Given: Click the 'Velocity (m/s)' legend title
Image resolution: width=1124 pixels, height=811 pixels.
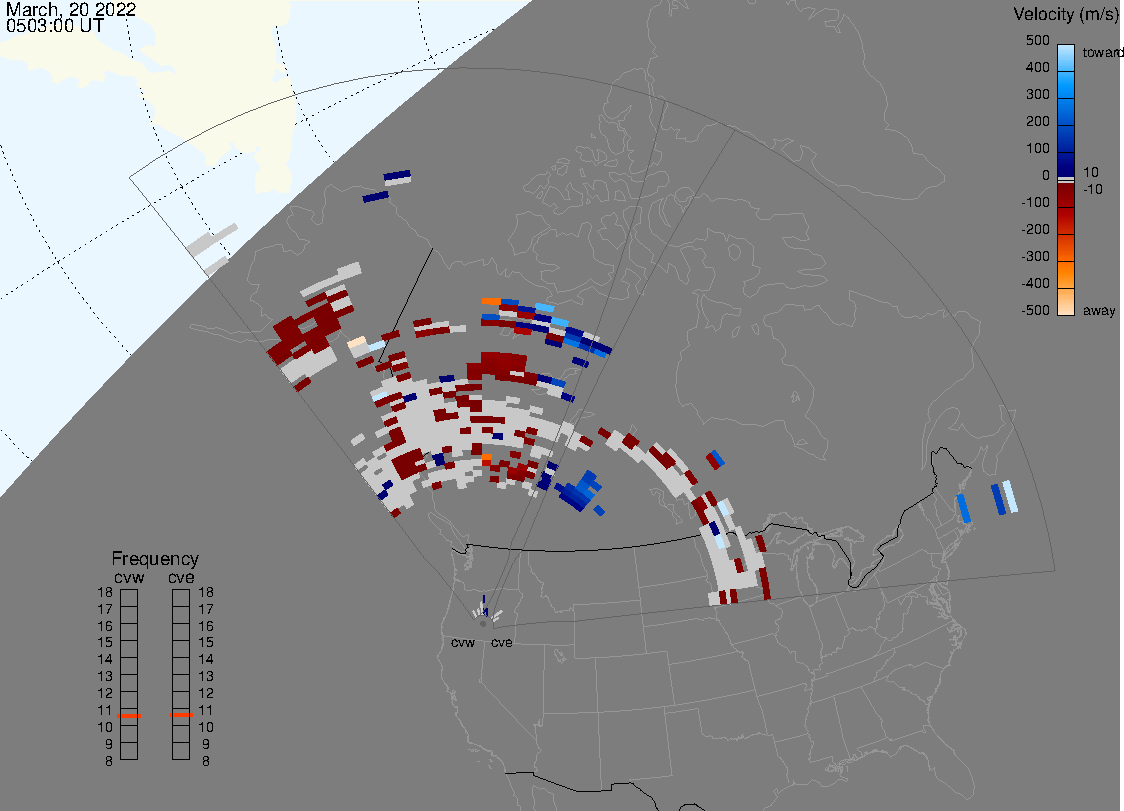Looking at the screenshot, I should 1065,14.
